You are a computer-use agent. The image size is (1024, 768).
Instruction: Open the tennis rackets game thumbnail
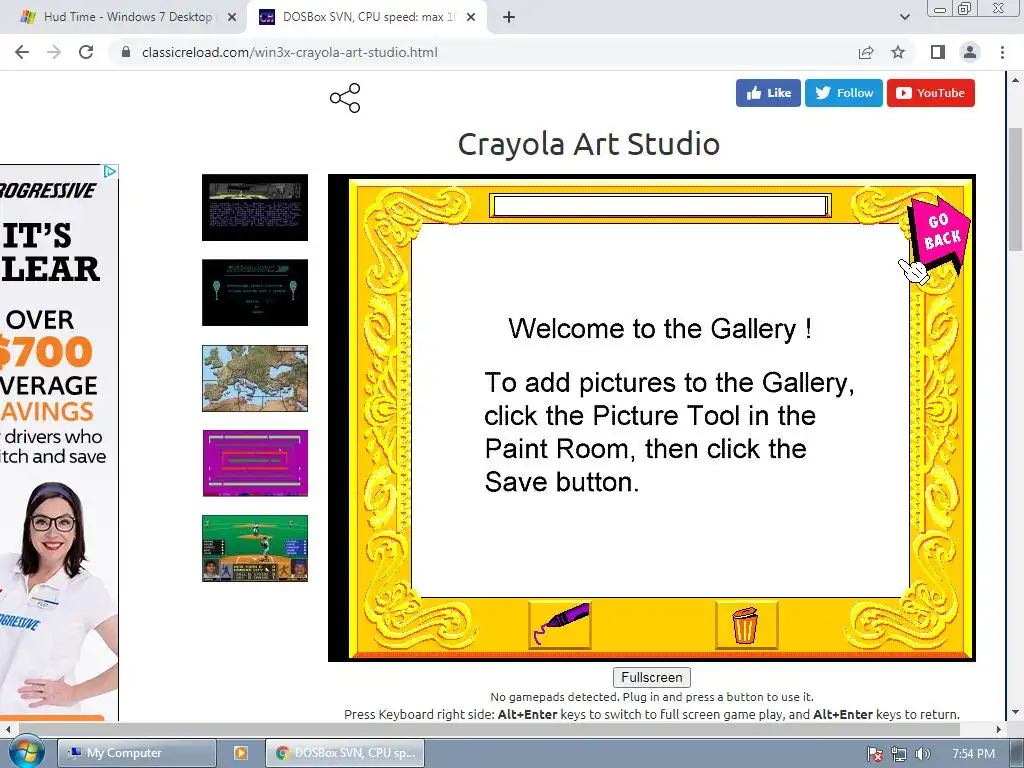(255, 293)
